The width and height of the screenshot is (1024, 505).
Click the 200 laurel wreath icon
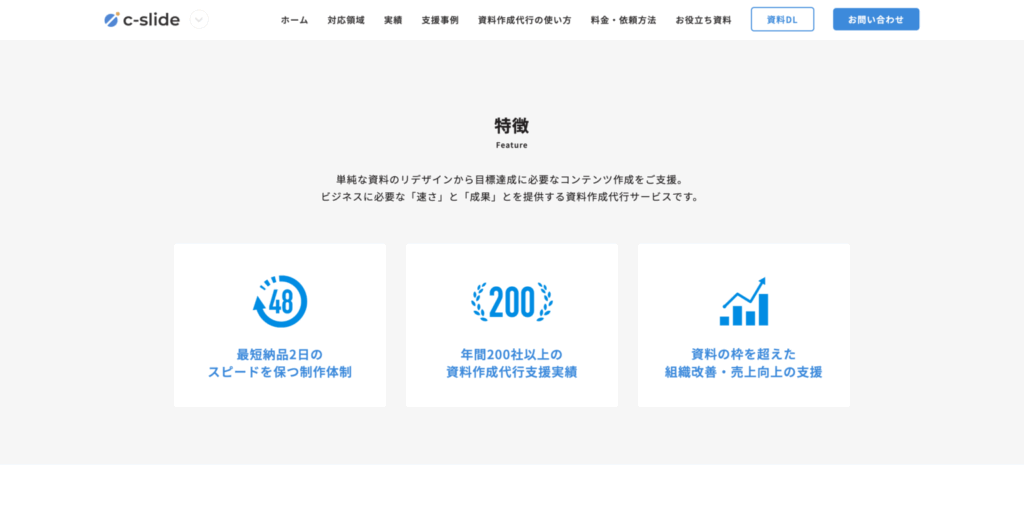(x=512, y=301)
